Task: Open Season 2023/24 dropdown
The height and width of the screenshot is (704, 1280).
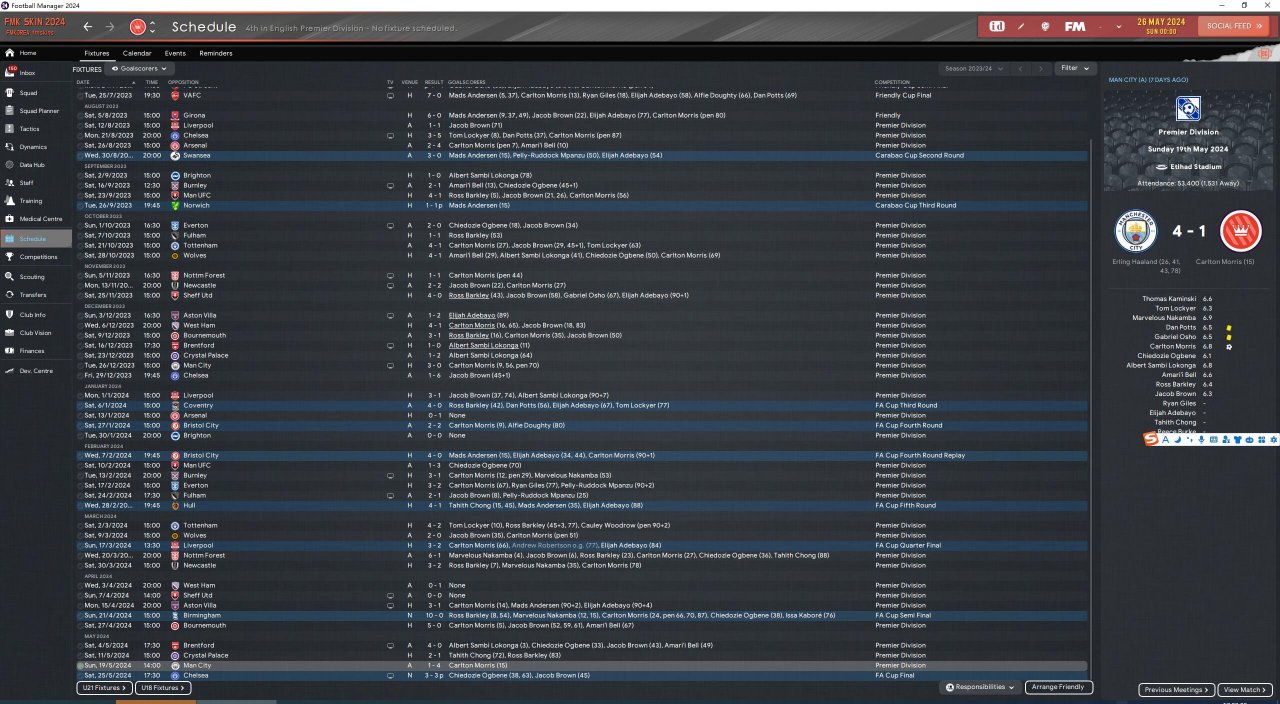Action: click(x=972, y=68)
